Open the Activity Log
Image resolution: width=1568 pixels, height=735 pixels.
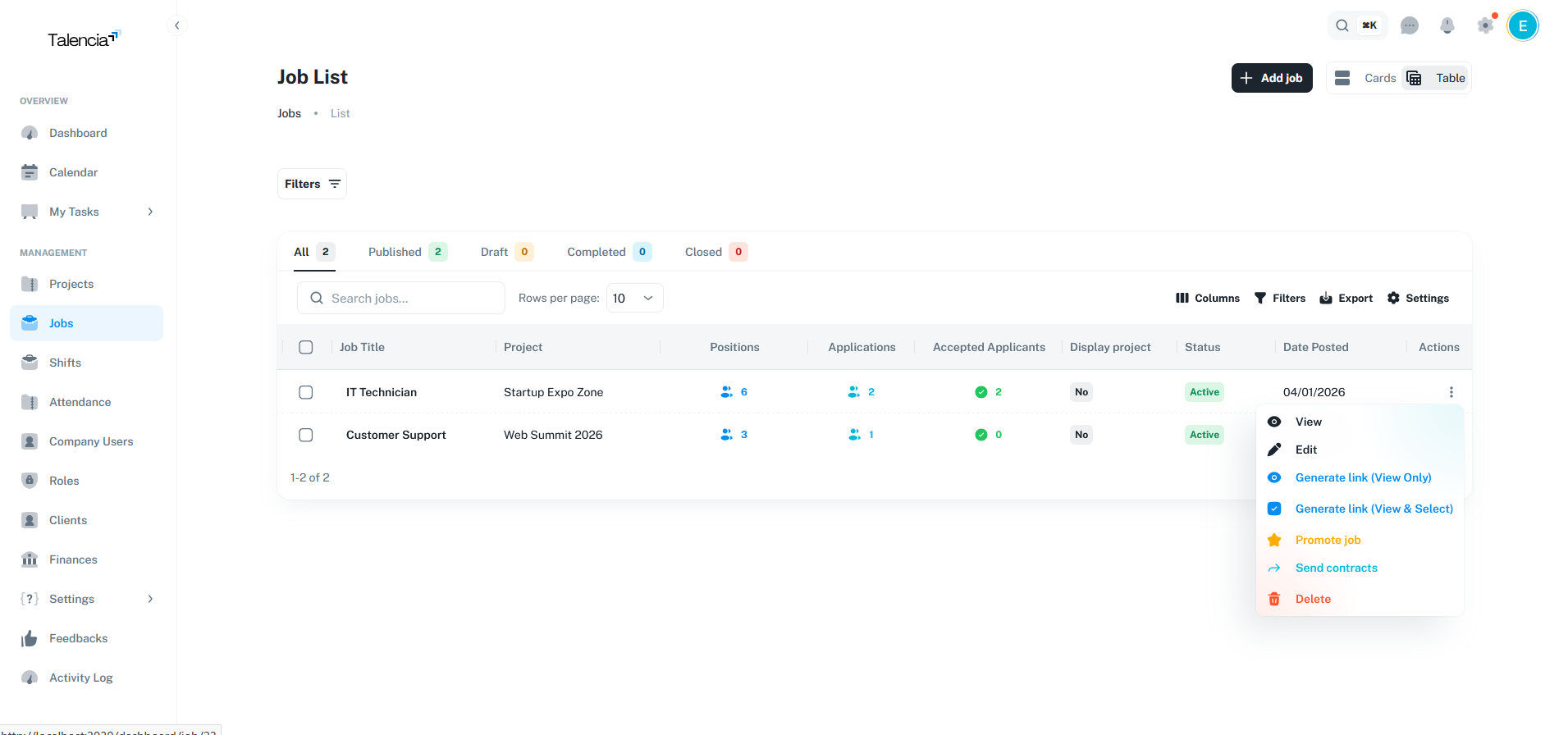[86, 678]
